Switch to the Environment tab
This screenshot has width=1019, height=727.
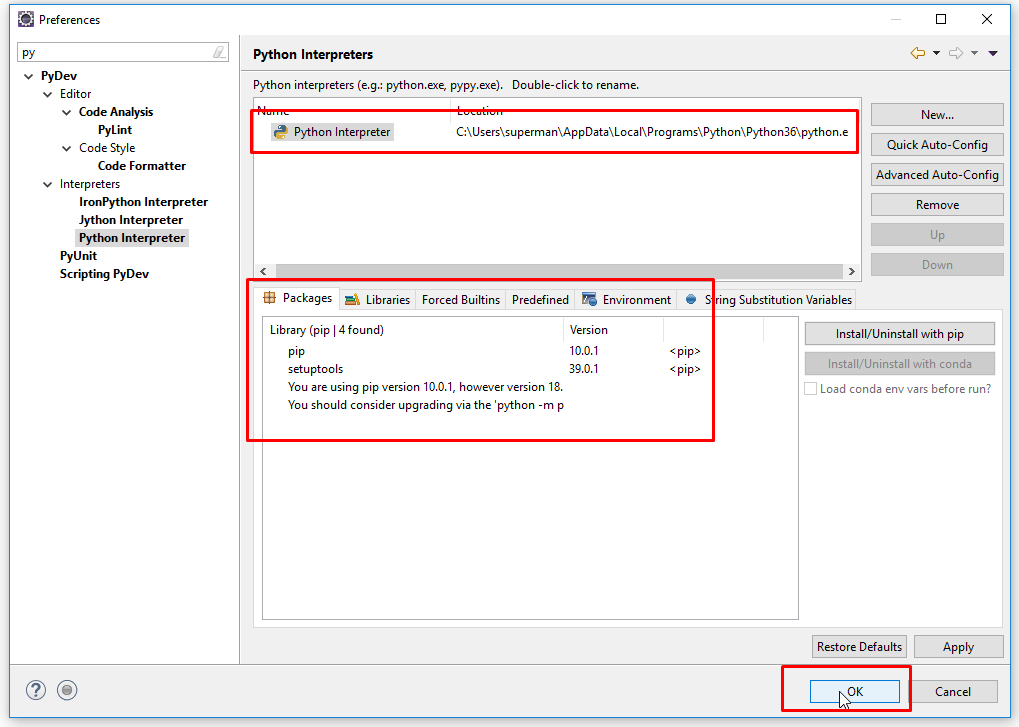pyautogui.click(x=627, y=299)
